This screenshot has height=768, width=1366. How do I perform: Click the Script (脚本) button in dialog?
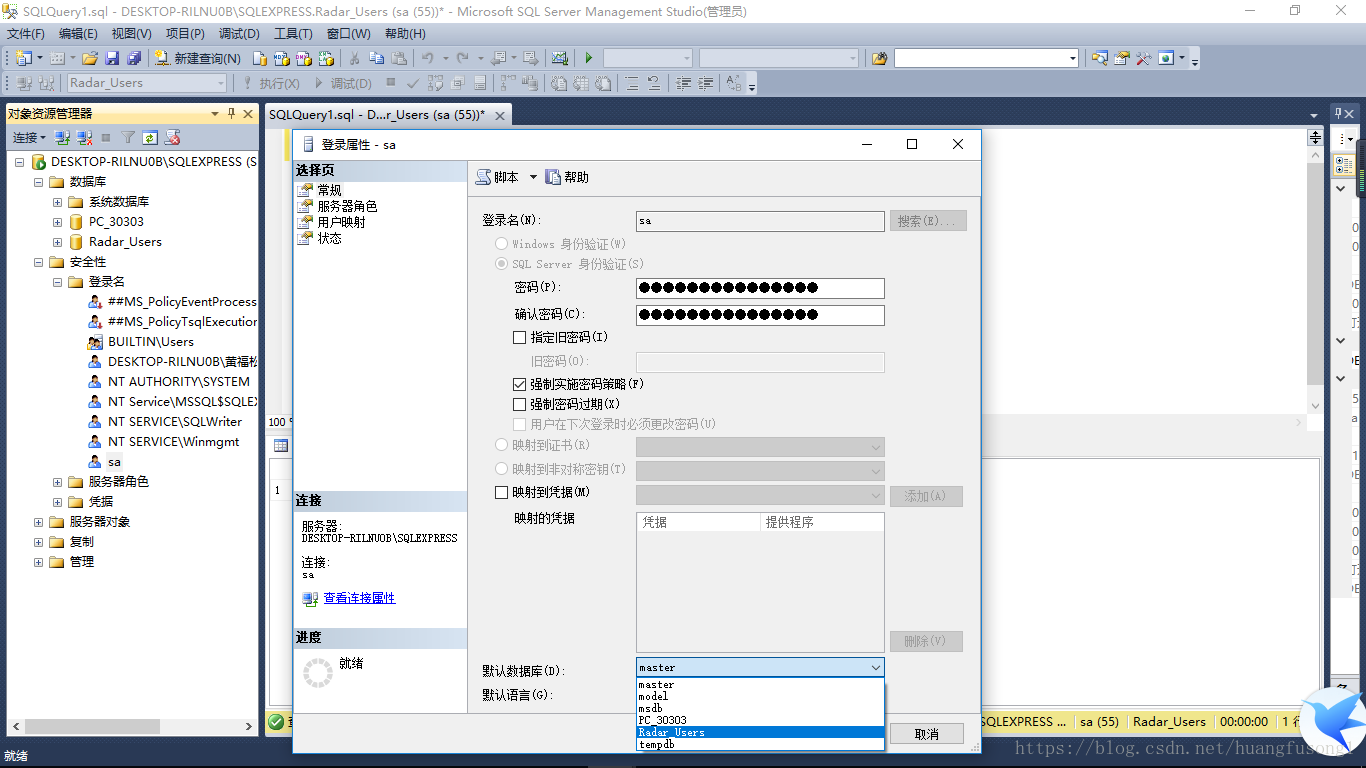click(x=498, y=177)
